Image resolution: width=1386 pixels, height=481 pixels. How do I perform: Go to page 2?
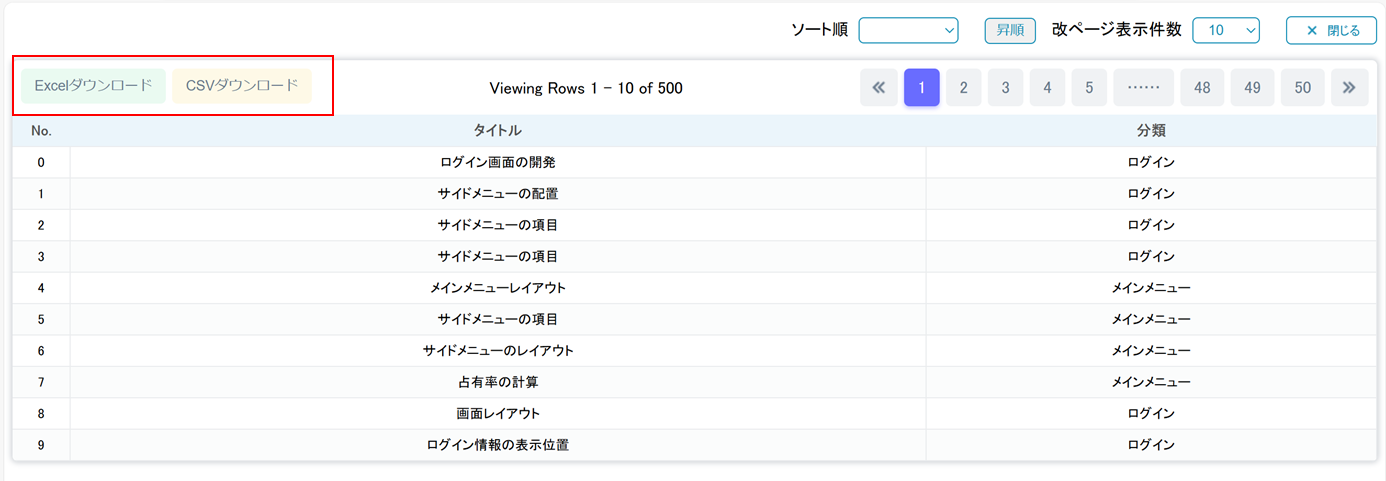pyautogui.click(x=963, y=88)
